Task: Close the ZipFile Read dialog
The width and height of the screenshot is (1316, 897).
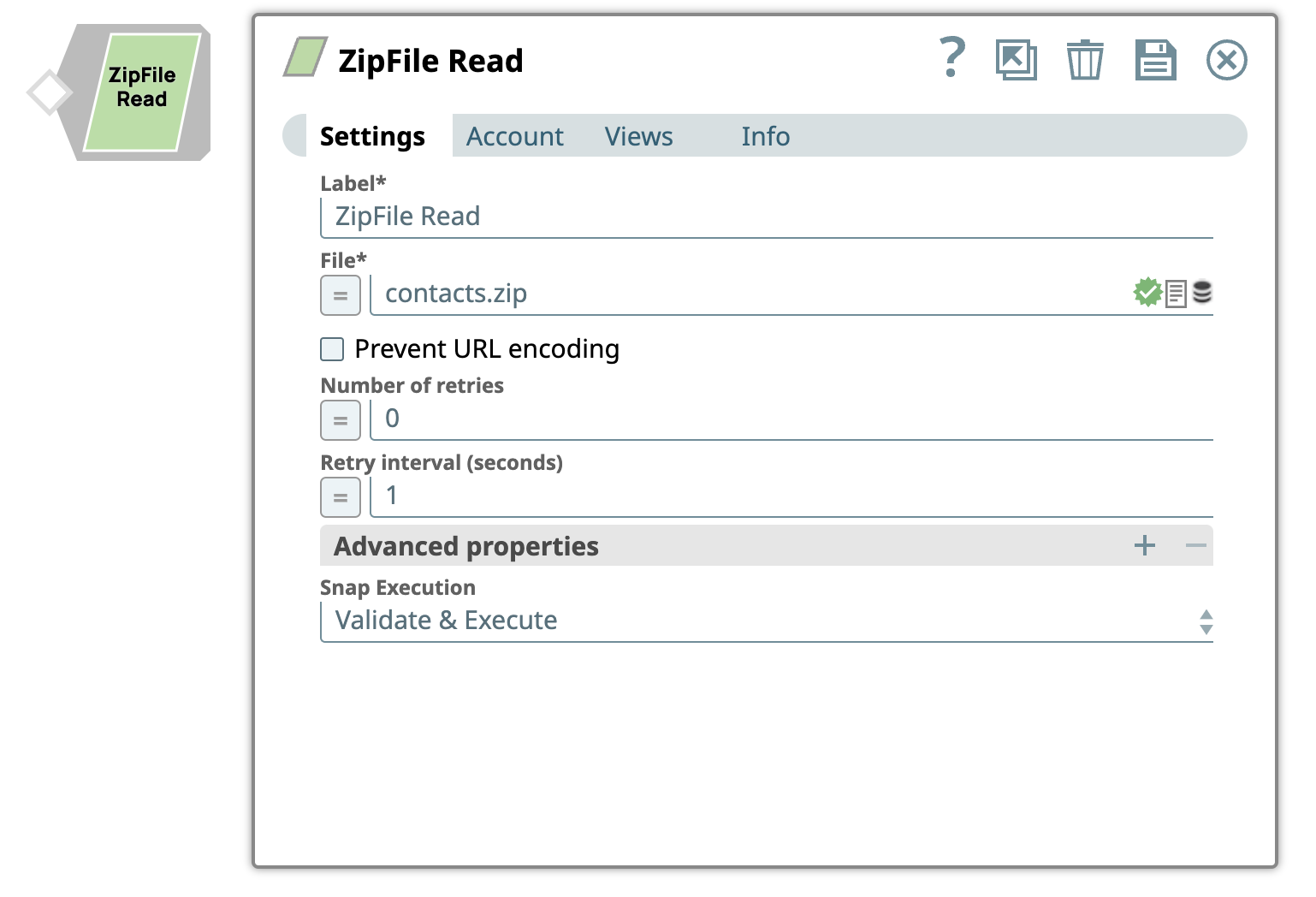Action: (1226, 61)
